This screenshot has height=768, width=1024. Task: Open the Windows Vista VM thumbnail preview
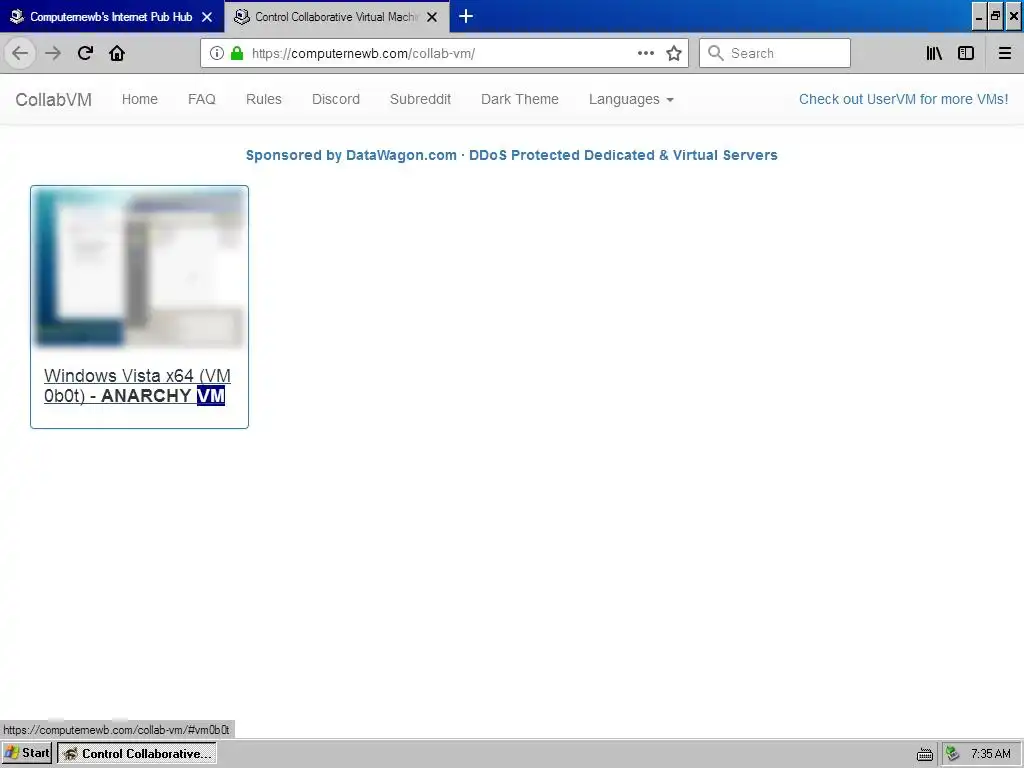[139, 267]
